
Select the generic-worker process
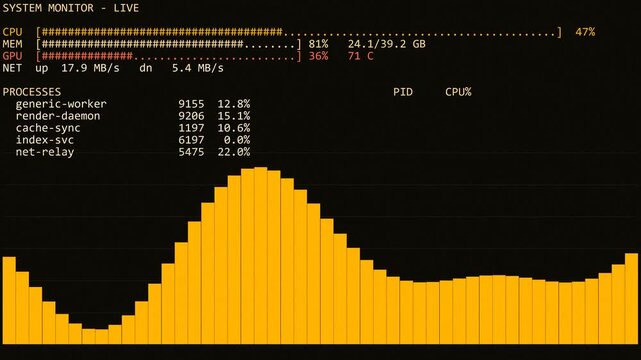click(132, 104)
